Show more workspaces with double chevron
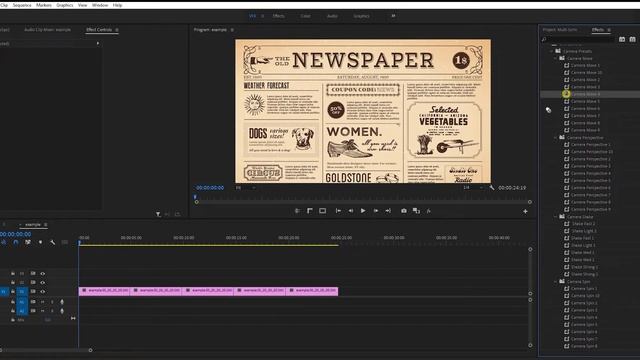The height and width of the screenshot is (360, 640). [393, 16]
